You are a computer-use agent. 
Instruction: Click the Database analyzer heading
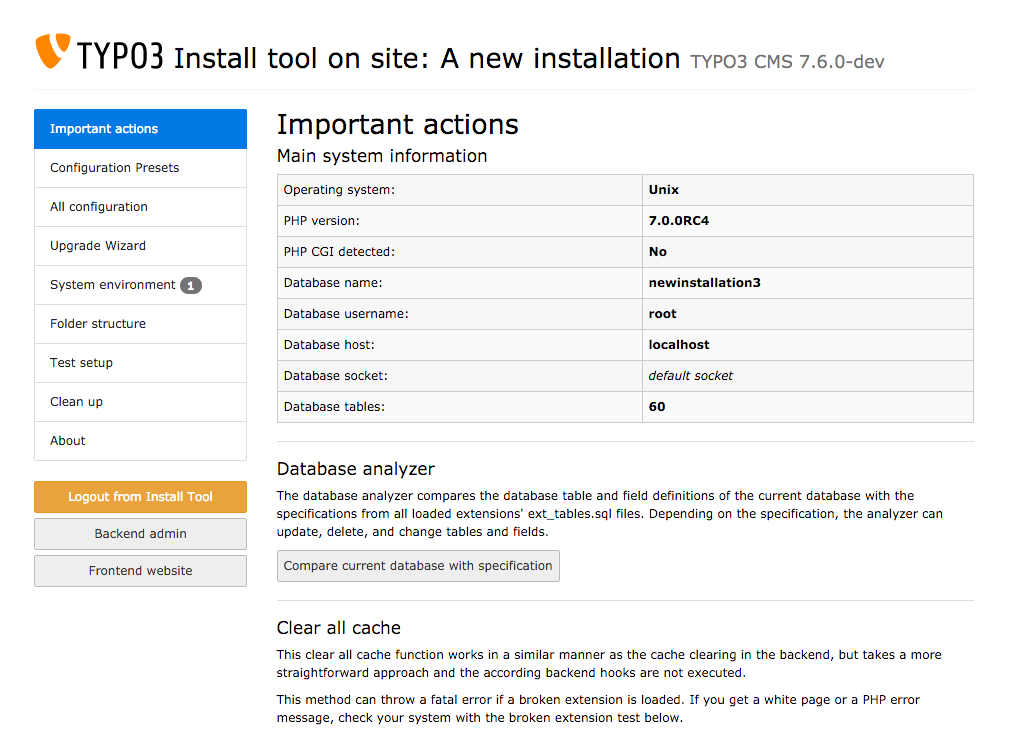pos(355,469)
